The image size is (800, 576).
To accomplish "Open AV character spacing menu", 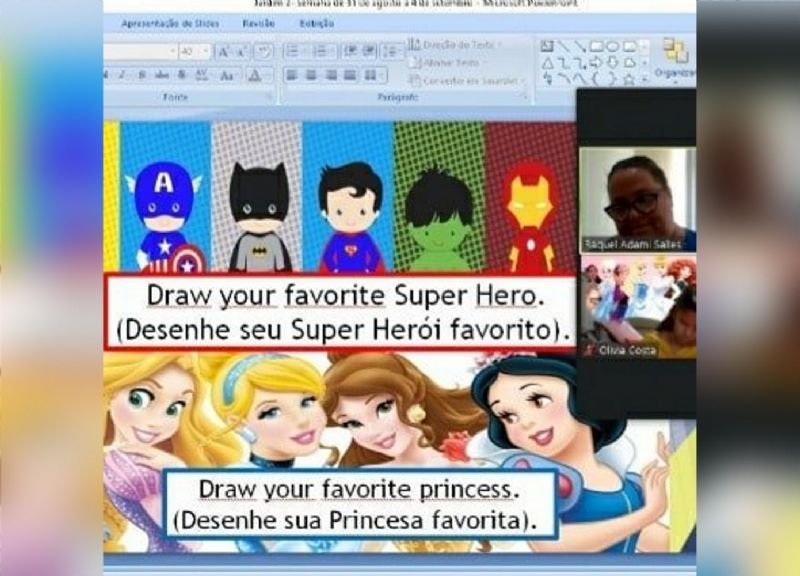I will (203, 75).
